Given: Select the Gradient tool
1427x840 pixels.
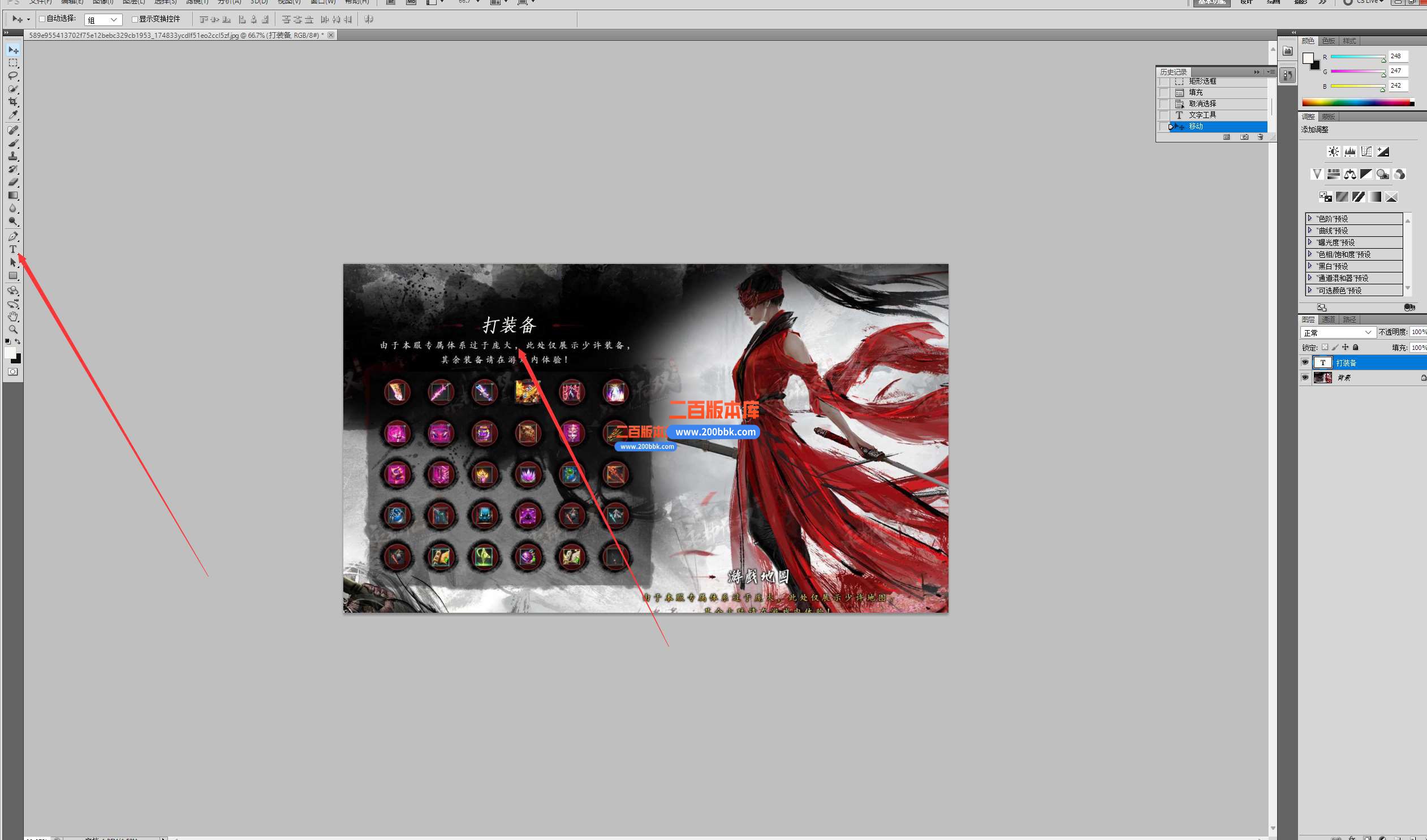Looking at the screenshot, I should (x=13, y=195).
